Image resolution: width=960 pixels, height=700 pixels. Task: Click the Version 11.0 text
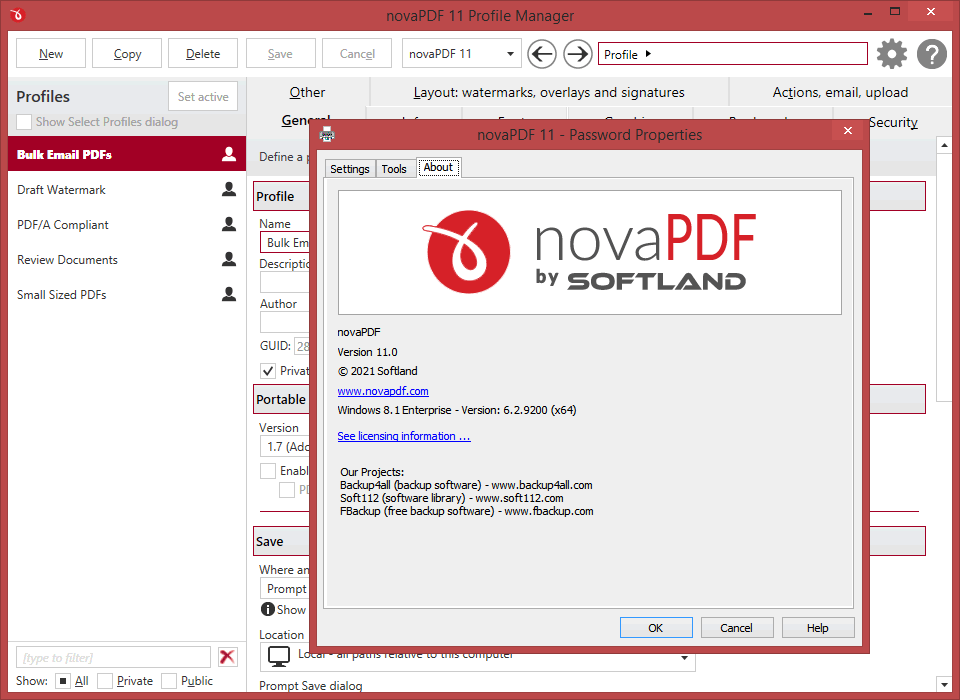[367, 352]
